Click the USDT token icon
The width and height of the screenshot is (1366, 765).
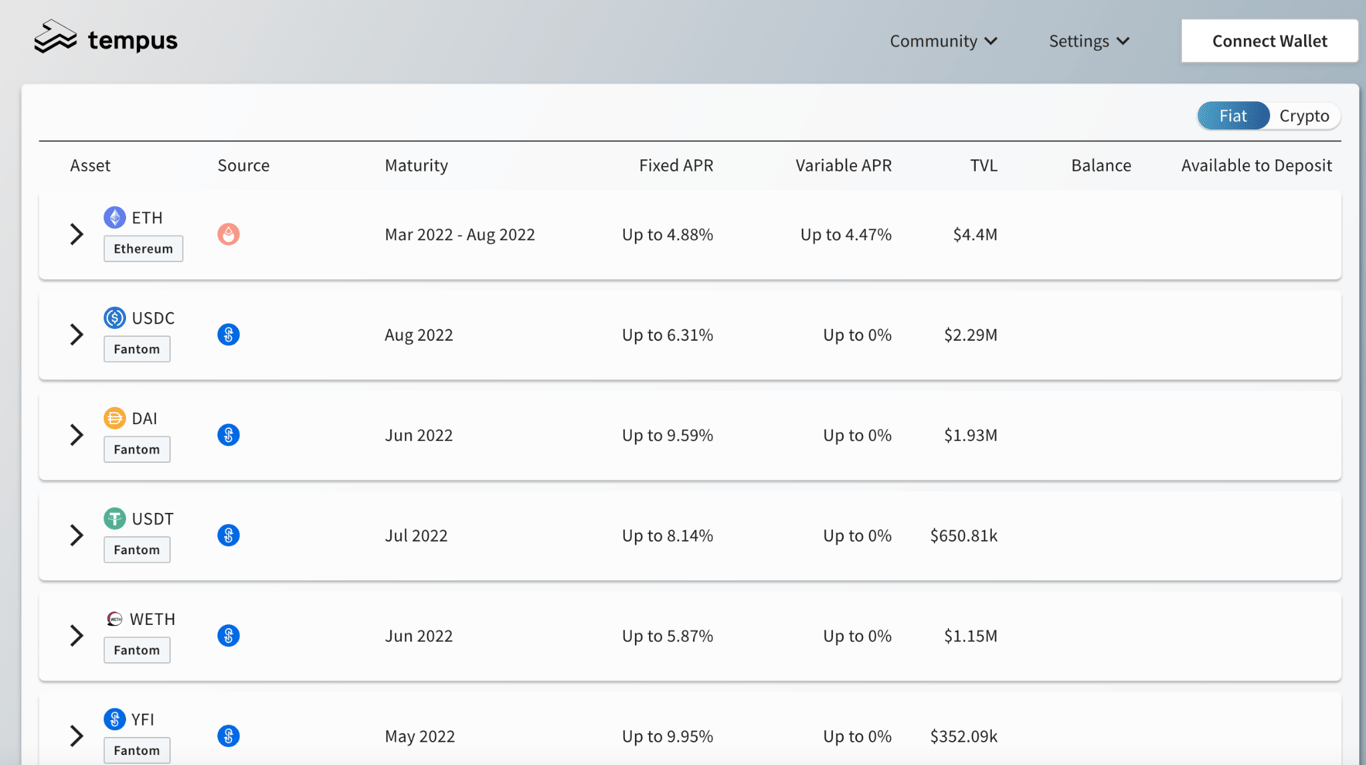pyautogui.click(x=115, y=518)
